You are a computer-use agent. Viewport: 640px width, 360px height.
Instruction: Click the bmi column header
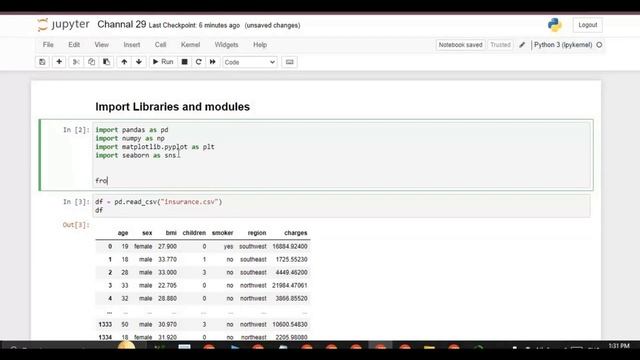[x=171, y=233]
